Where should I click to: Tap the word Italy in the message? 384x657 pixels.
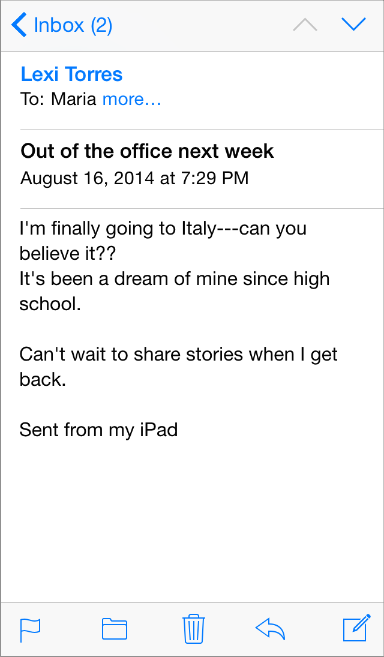tap(198, 230)
